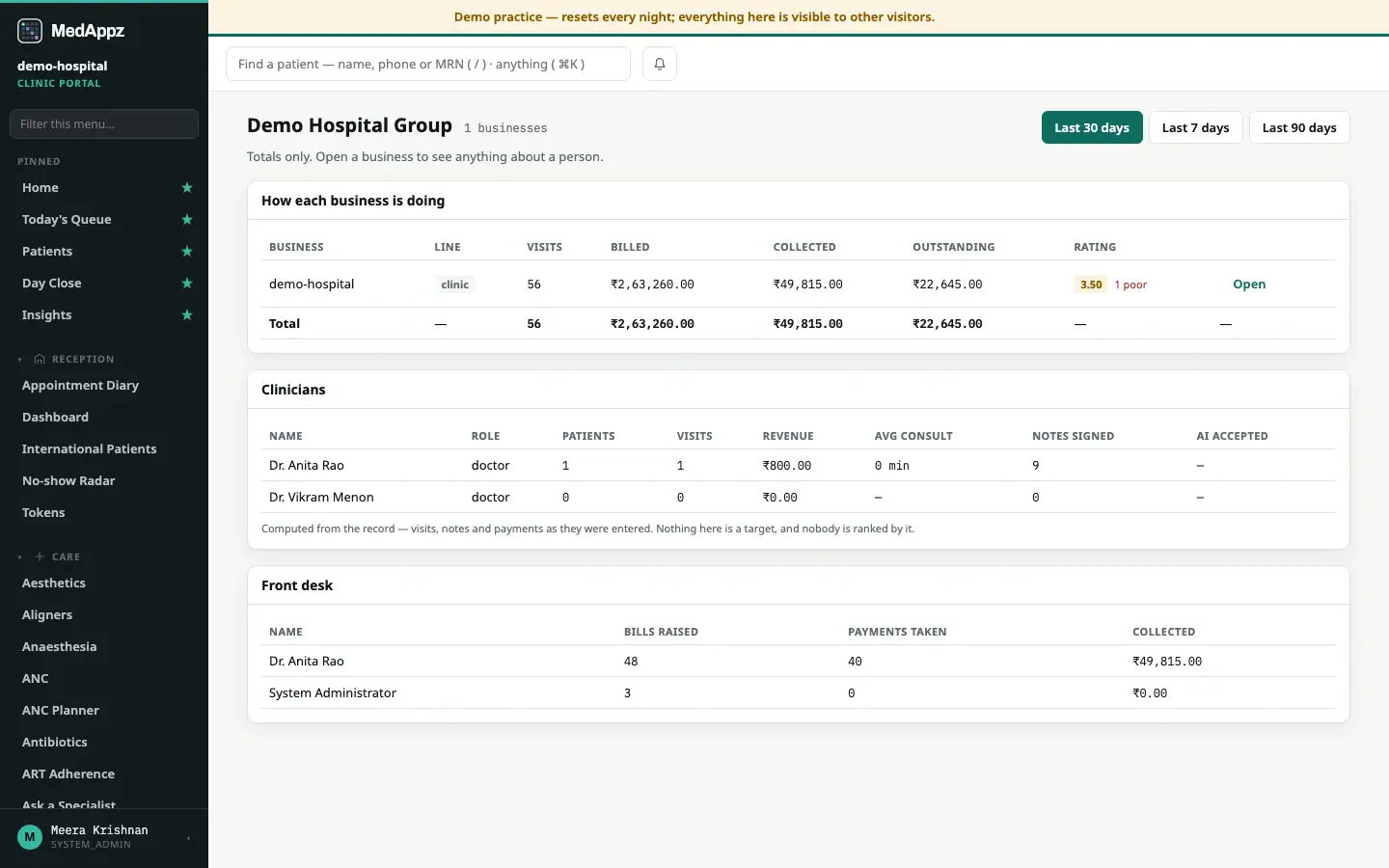Image resolution: width=1389 pixels, height=868 pixels.
Task: Click Dr. Vikram Menon row name
Action: [321, 498]
